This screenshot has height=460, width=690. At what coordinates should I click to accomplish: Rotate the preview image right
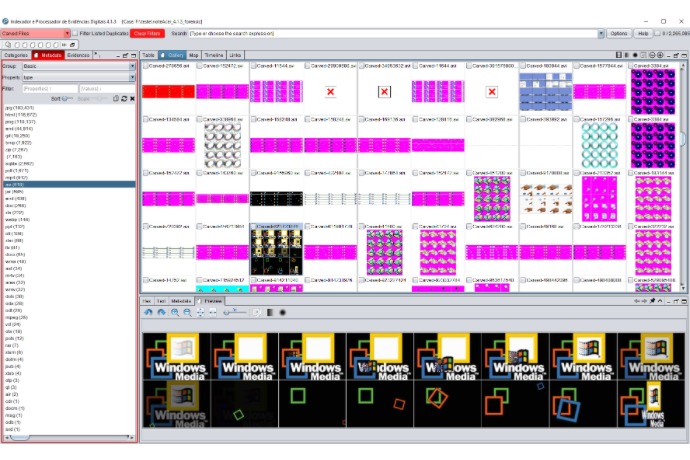pyautogui.click(x=161, y=312)
